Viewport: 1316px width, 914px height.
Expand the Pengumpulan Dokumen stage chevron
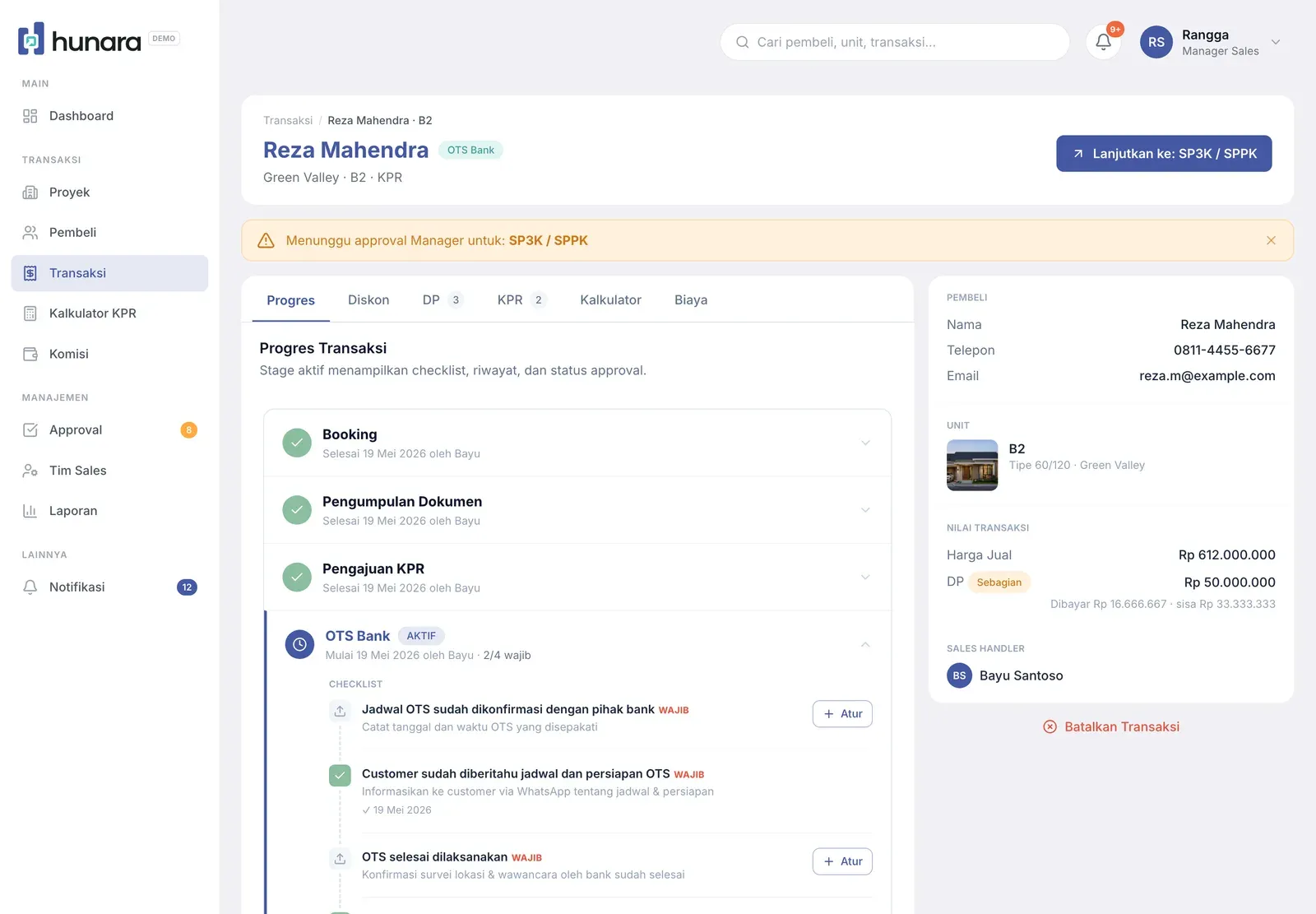[x=865, y=510]
